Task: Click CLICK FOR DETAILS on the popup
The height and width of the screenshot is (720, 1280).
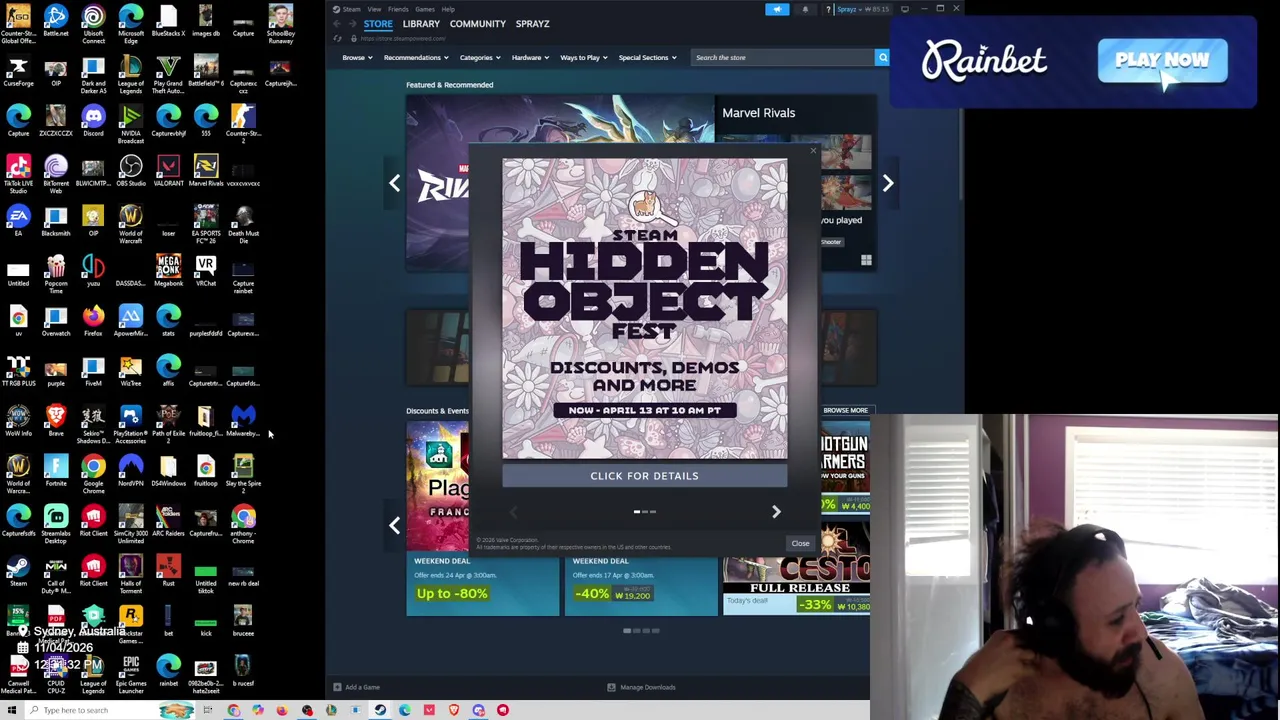Action: coord(644,476)
